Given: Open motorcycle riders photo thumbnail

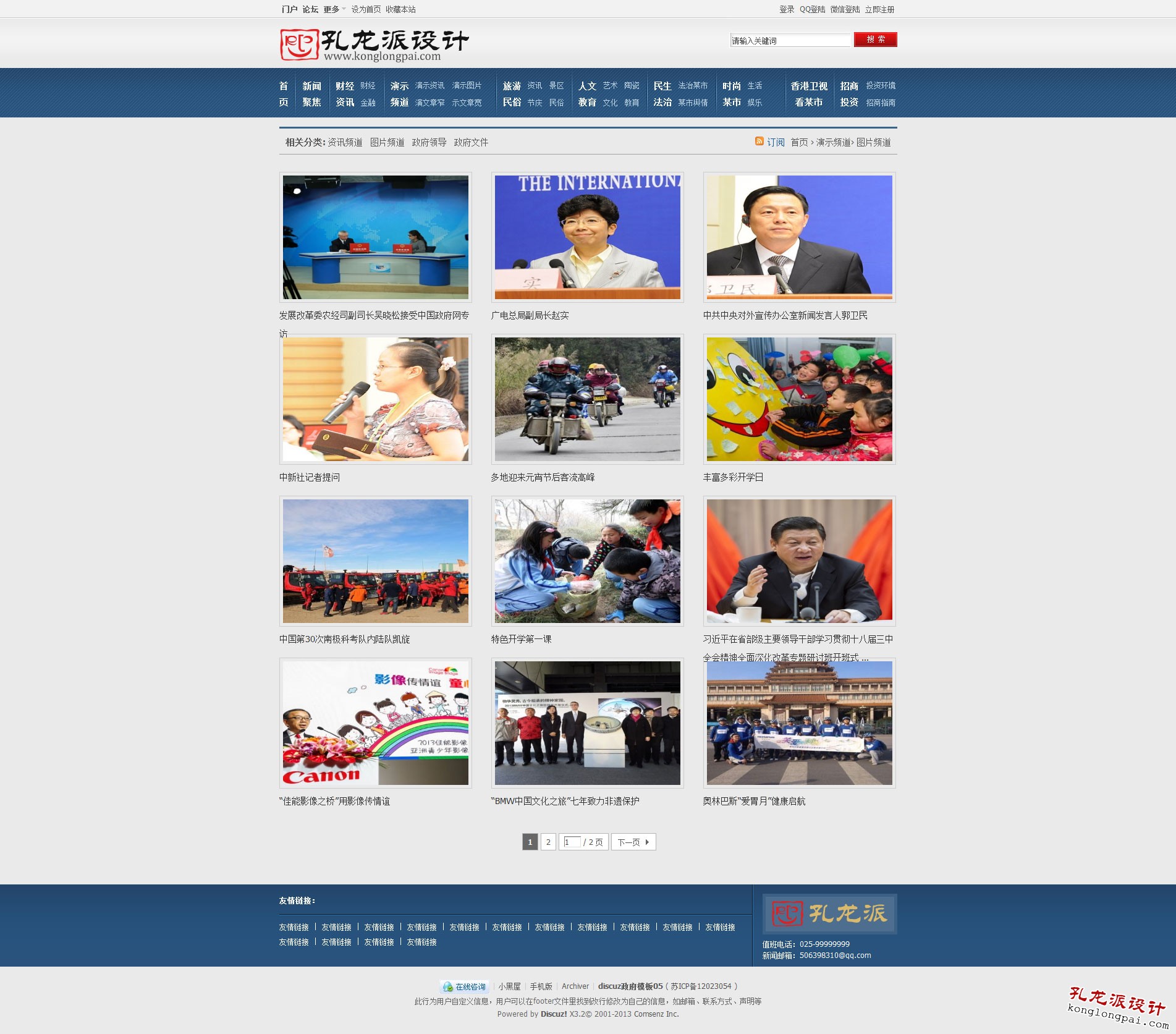Looking at the screenshot, I should coord(588,399).
